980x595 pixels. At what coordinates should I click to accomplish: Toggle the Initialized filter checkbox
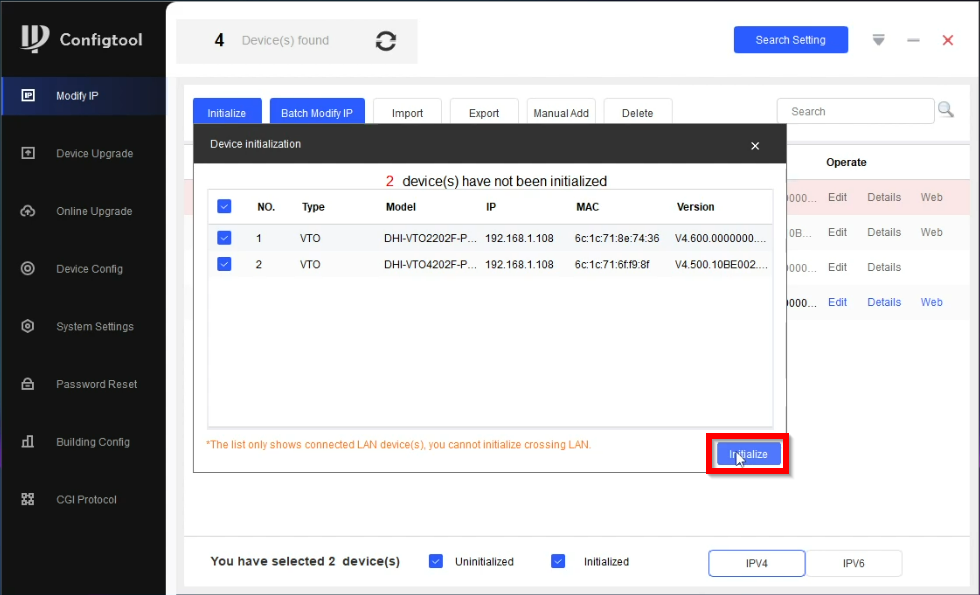click(x=558, y=561)
